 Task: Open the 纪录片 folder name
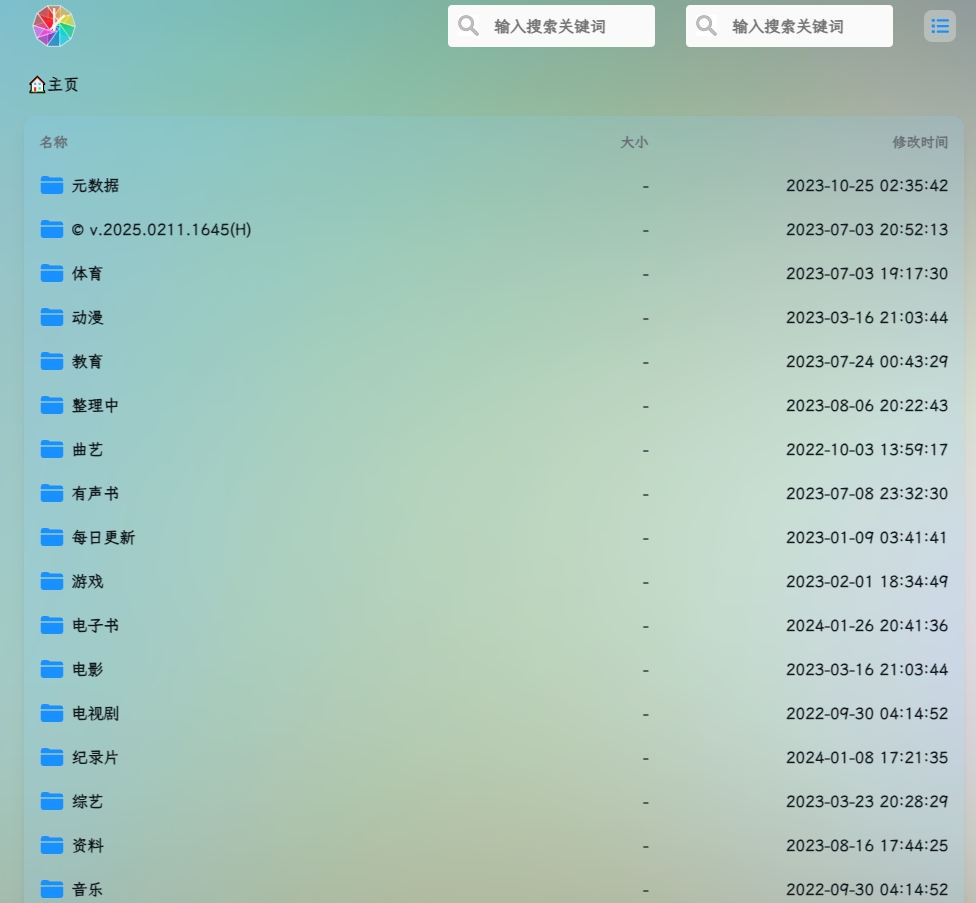[x=95, y=757]
